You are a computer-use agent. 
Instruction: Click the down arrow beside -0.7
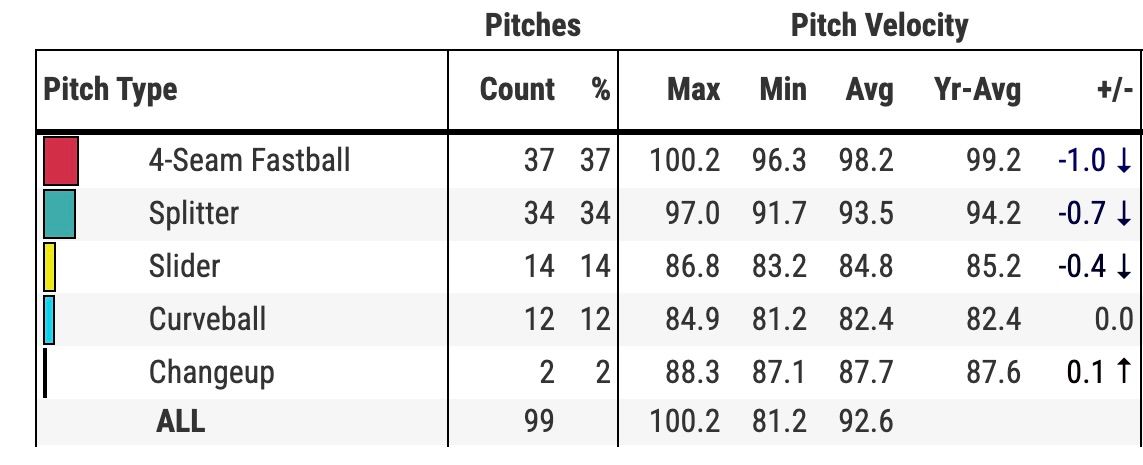pos(1123,214)
